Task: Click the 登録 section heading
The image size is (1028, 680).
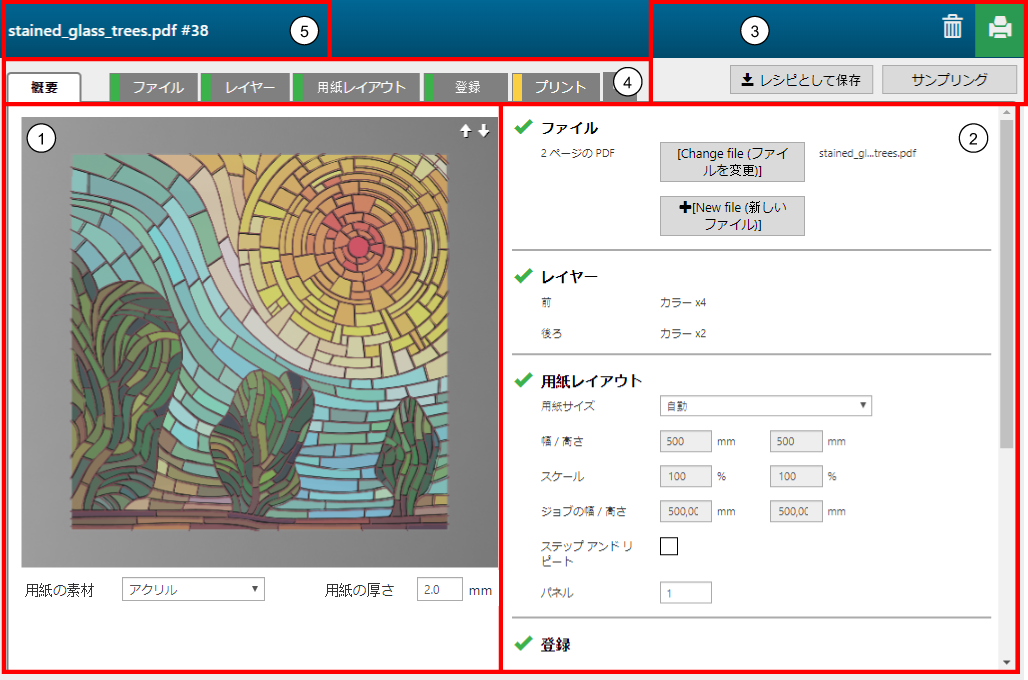Action: tap(555, 645)
